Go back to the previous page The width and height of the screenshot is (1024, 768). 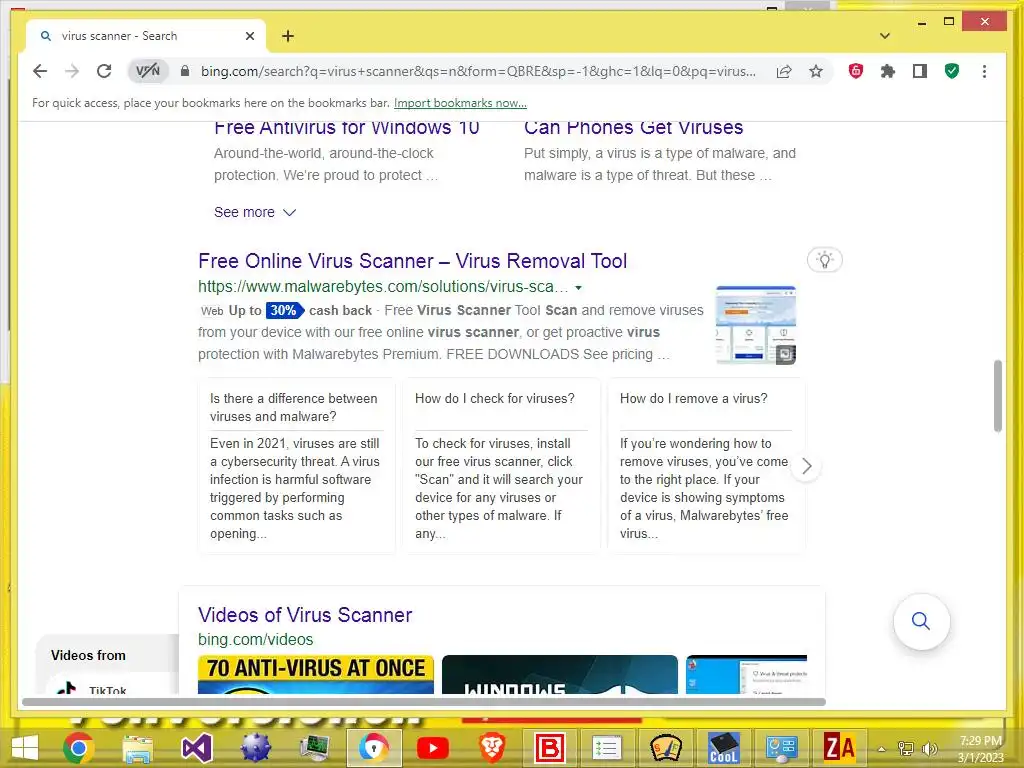click(40, 71)
